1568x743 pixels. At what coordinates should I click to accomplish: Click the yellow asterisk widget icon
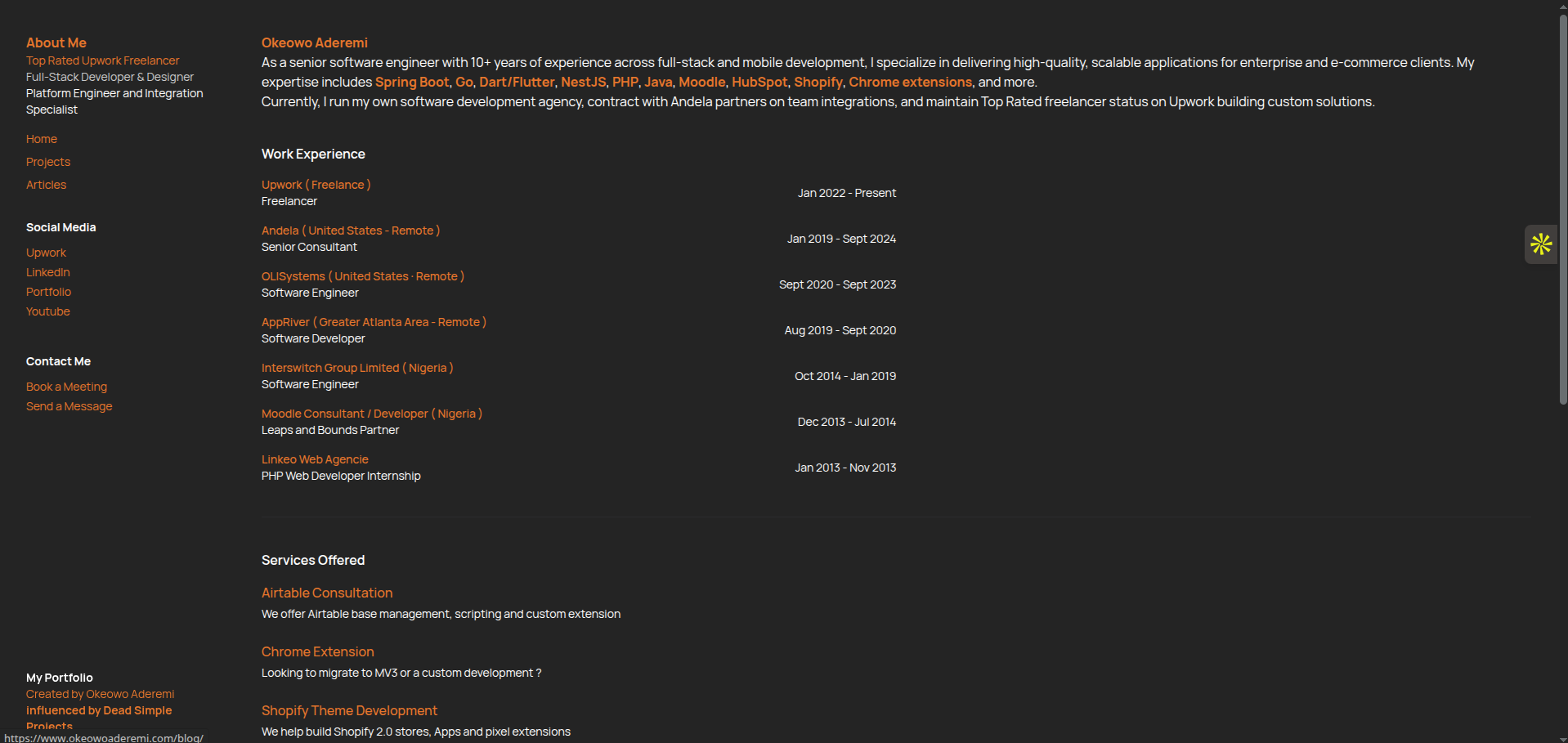(1541, 244)
